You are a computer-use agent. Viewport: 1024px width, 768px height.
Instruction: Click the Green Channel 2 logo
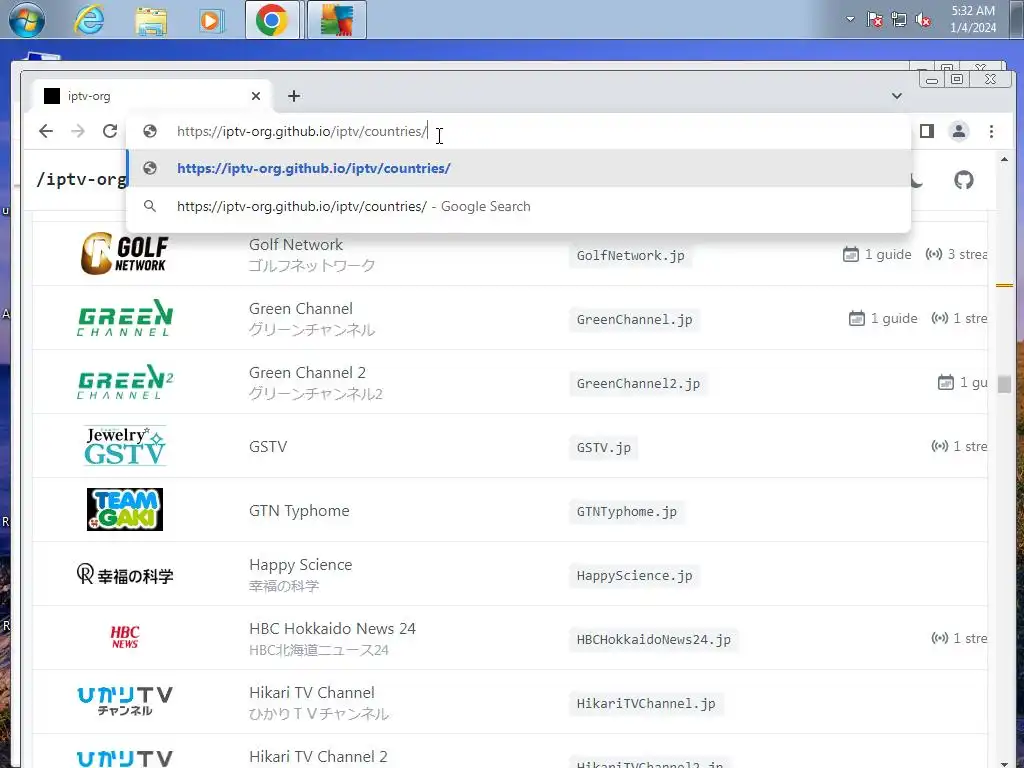[x=125, y=381]
